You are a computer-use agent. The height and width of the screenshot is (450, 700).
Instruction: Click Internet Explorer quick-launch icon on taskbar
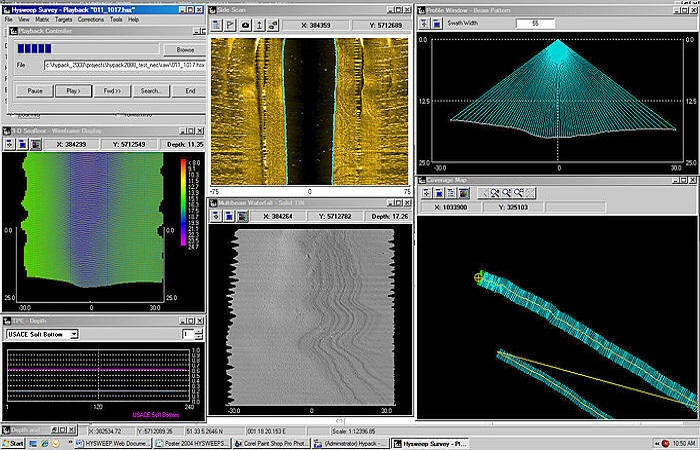click(44, 444)
